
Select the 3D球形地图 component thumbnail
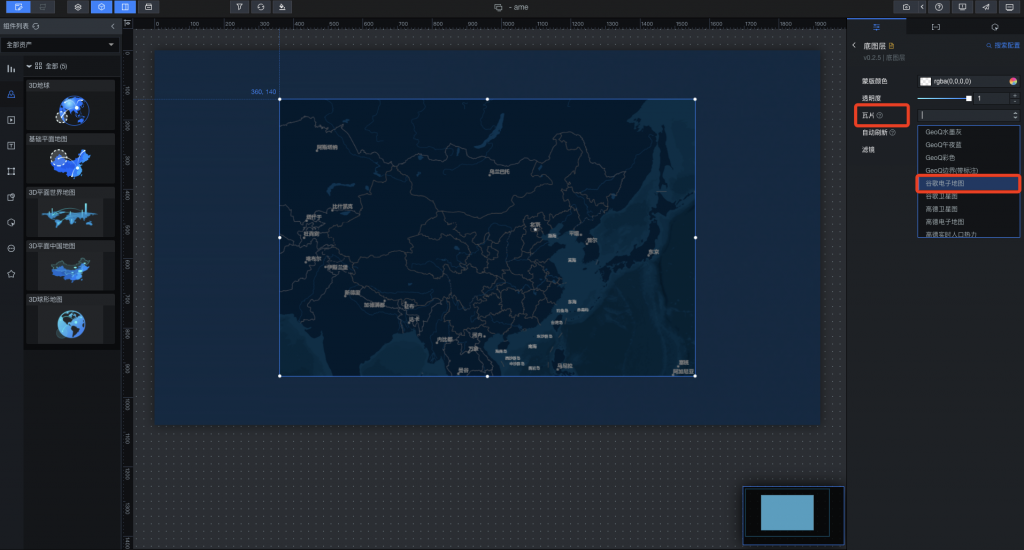(71, 319)
